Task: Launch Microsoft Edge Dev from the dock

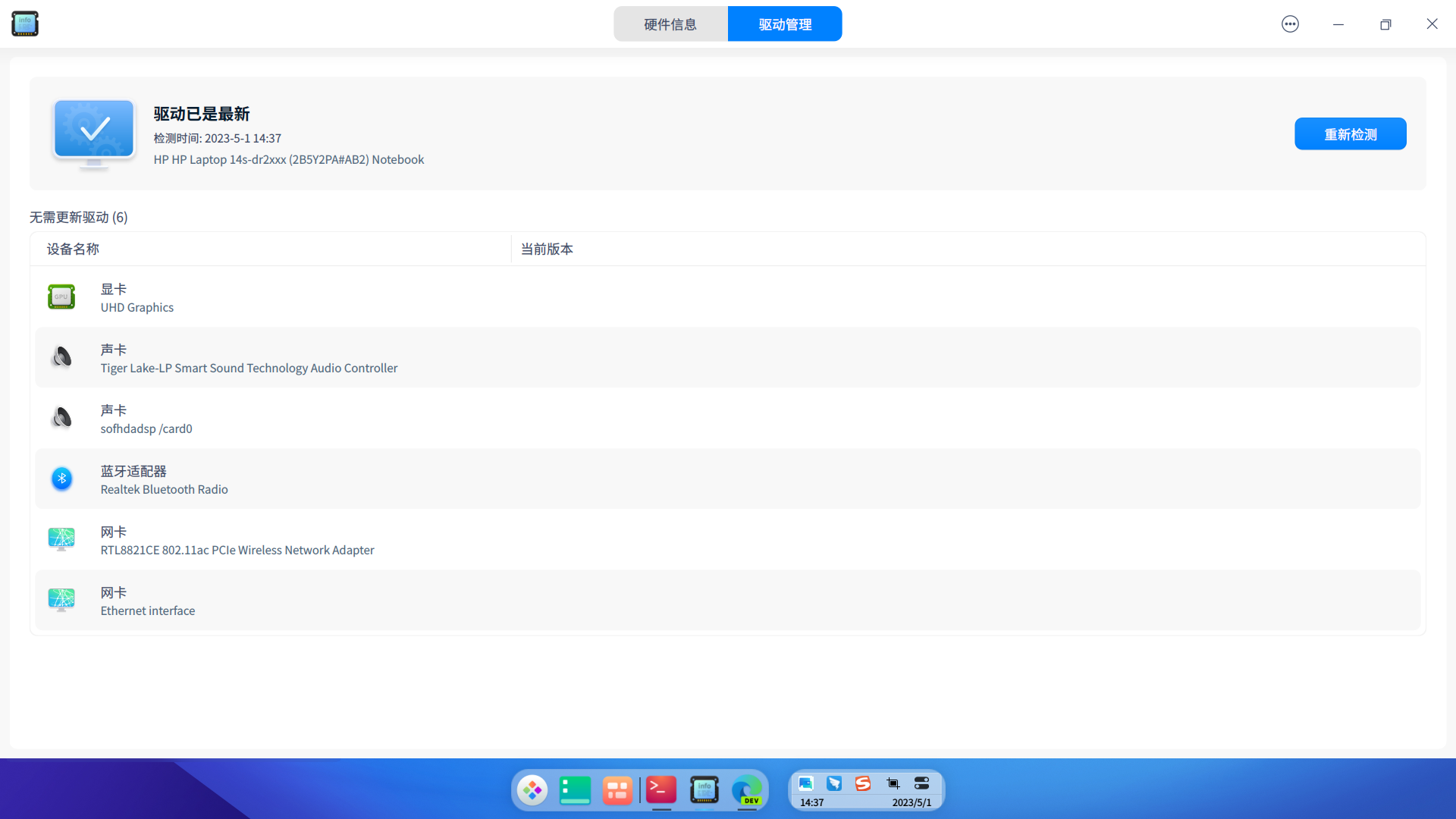Action: (747, 790)
